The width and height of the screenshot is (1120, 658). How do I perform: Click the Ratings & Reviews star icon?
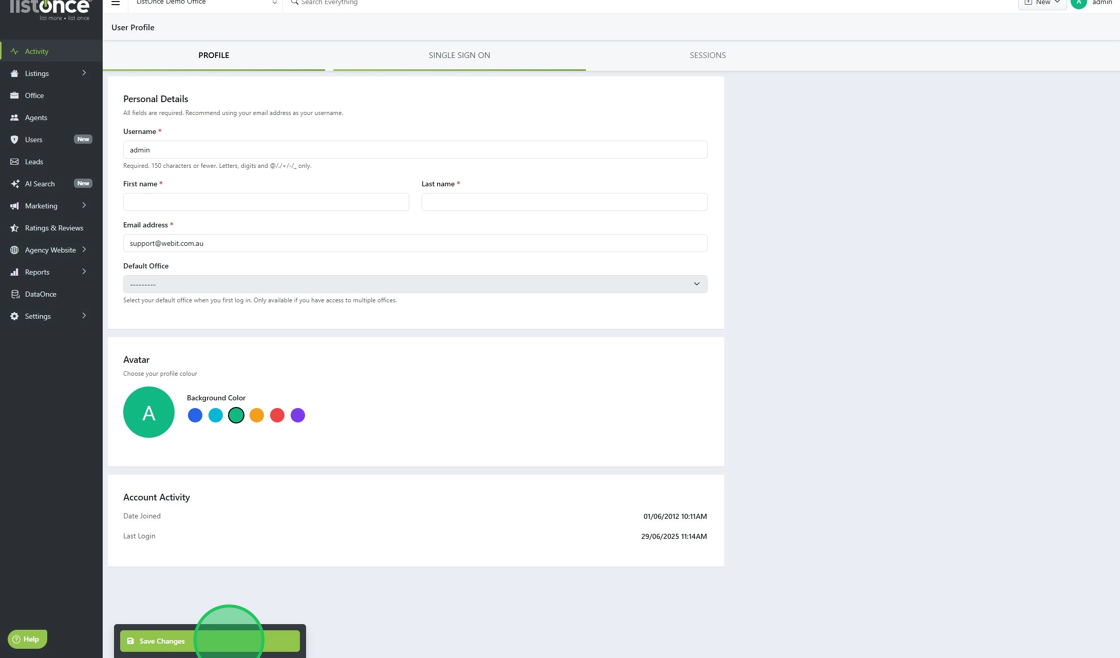point(14,229)
